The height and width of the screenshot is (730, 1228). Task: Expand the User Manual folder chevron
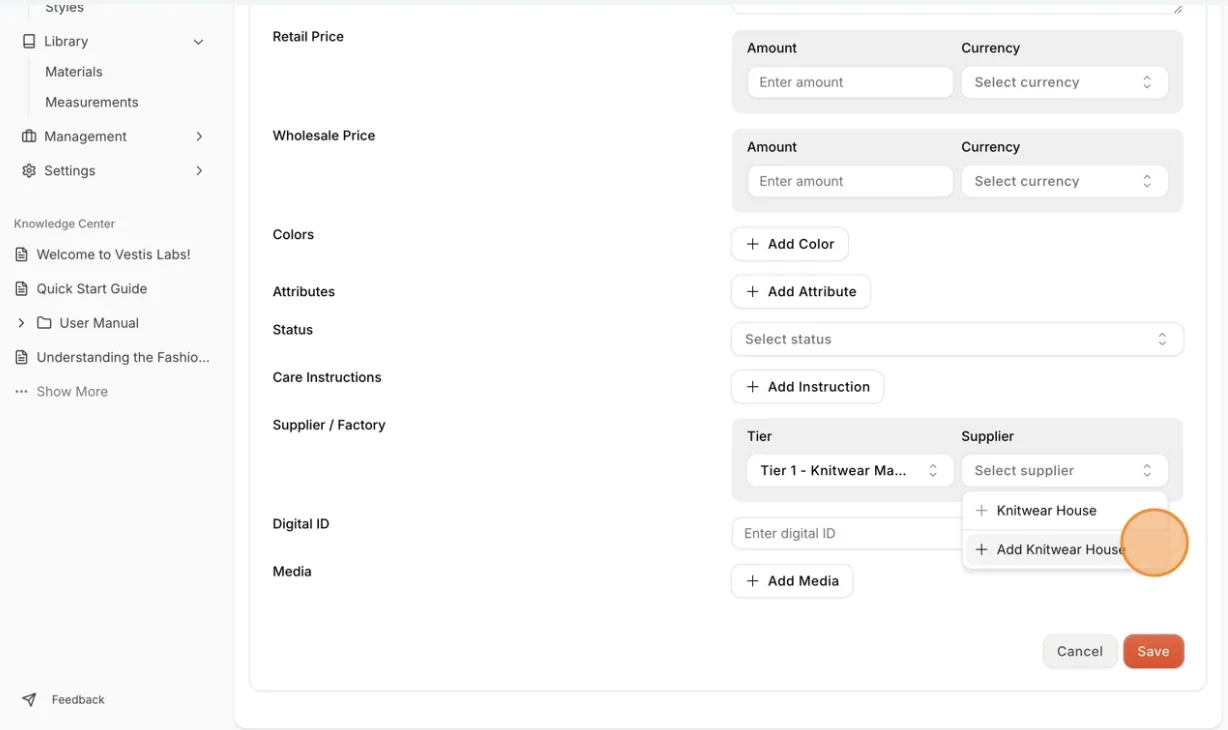coord(21,323)
